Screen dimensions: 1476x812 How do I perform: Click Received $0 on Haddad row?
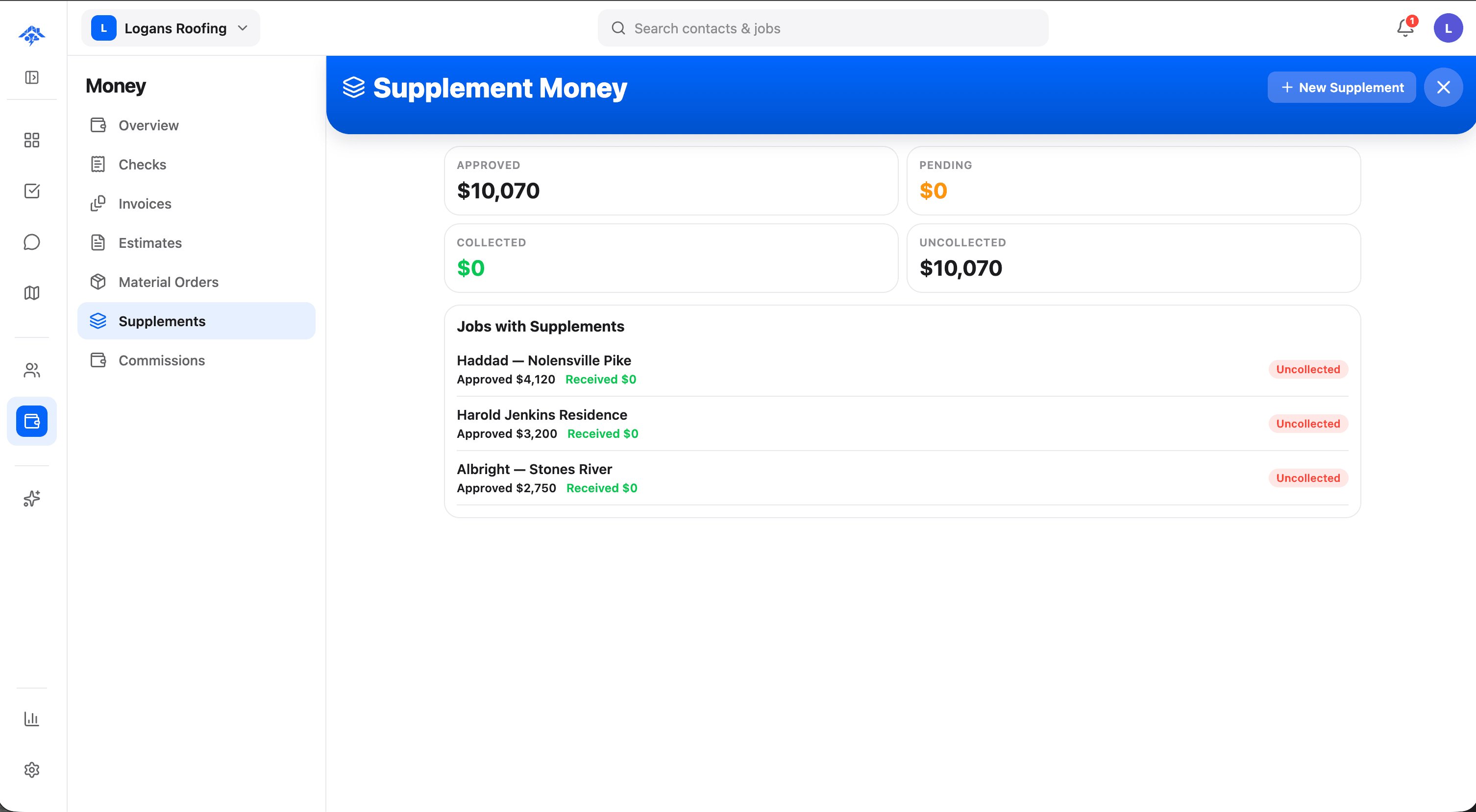600,379
